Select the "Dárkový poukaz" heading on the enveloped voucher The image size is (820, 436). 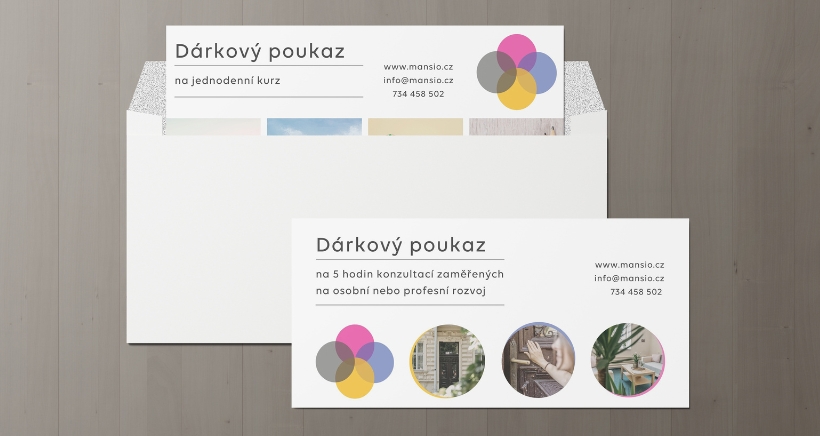point(260,52)
